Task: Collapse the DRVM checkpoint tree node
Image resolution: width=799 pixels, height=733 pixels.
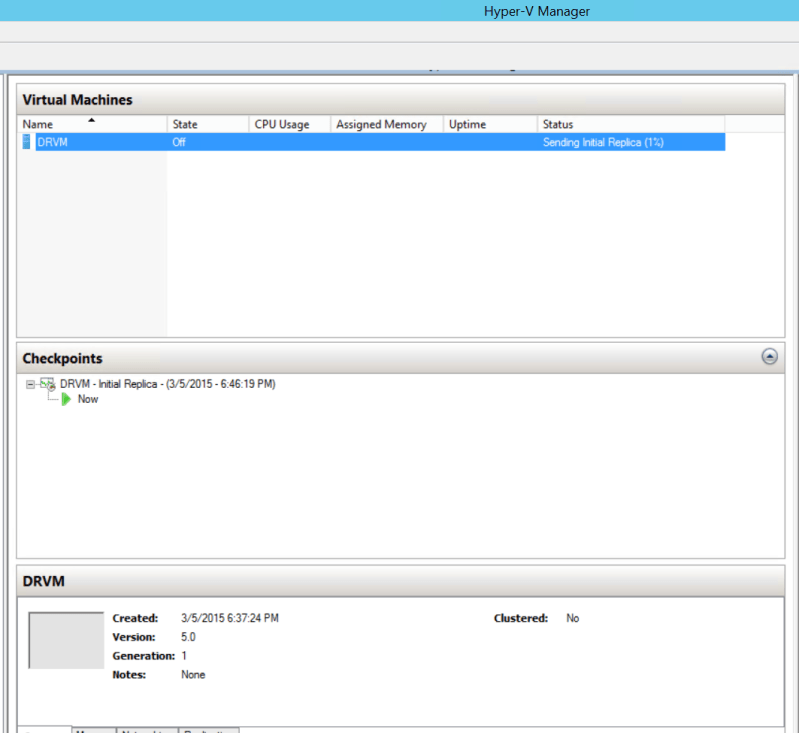Action: [31, 384]
